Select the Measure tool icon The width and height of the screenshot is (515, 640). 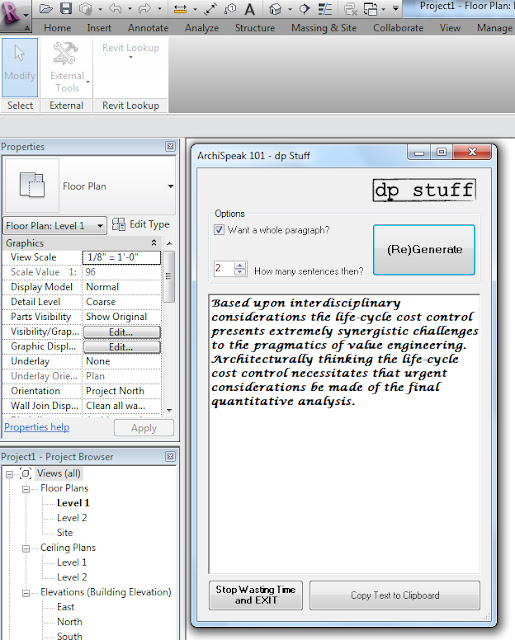tap(180, 9)
